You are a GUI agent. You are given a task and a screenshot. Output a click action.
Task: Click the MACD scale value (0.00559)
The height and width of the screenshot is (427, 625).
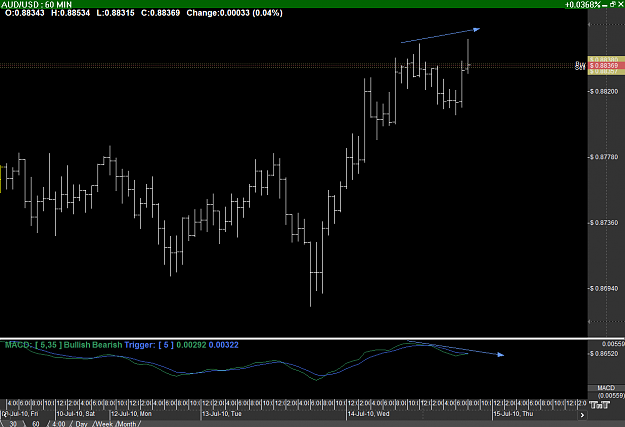[611, 395]
